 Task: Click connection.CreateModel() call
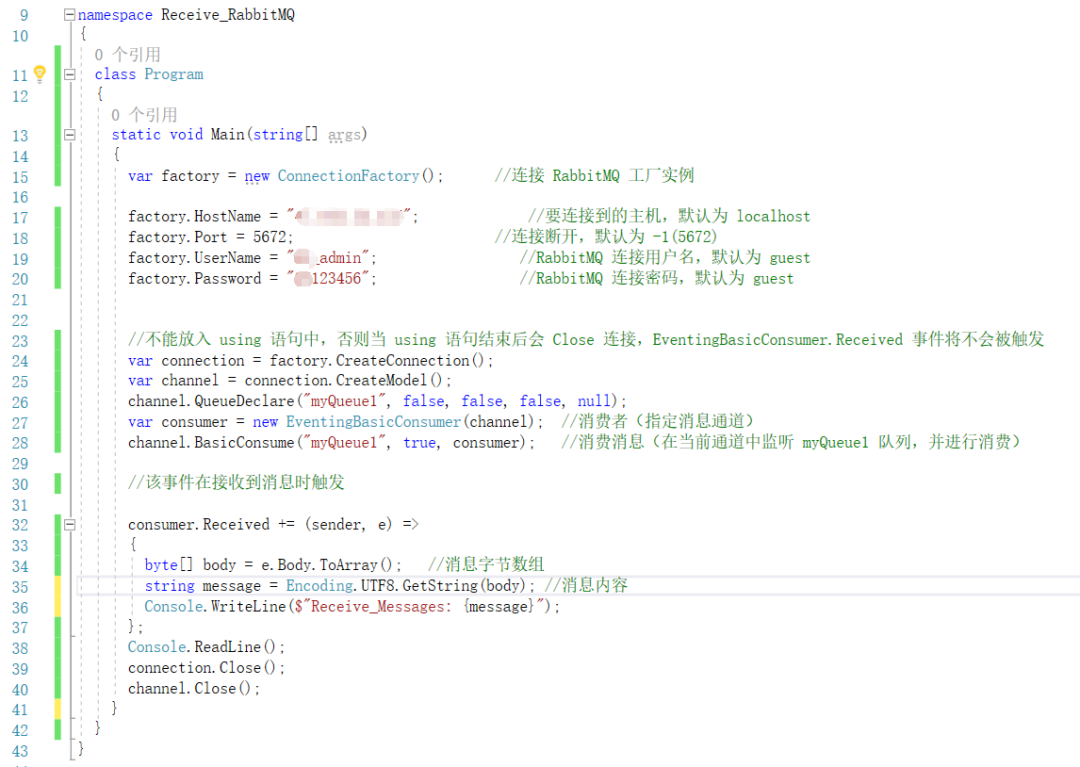pos(344,381)
